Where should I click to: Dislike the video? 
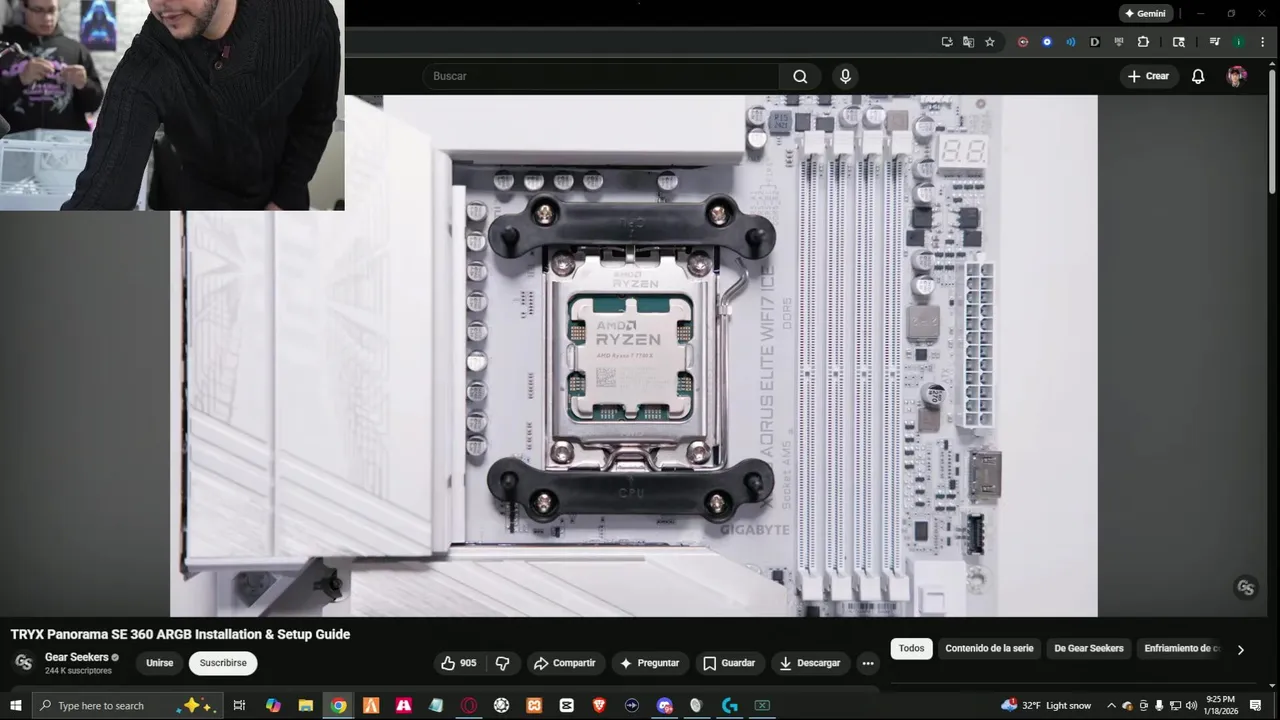(x=502, y=663)
